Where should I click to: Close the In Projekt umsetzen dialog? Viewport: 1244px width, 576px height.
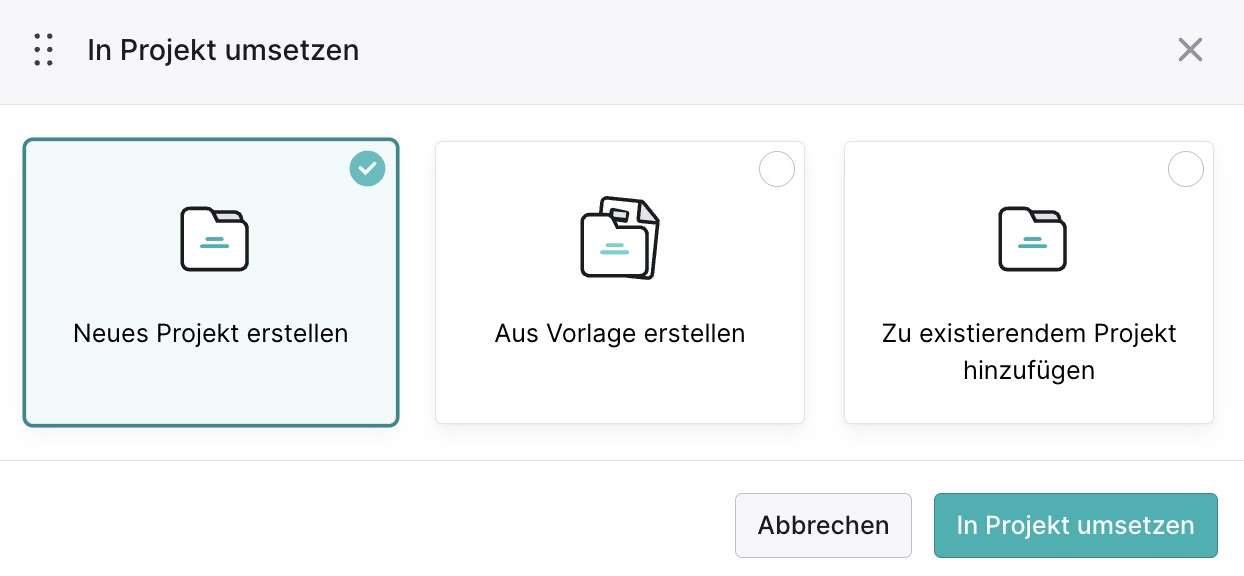tap(1190, 50)
